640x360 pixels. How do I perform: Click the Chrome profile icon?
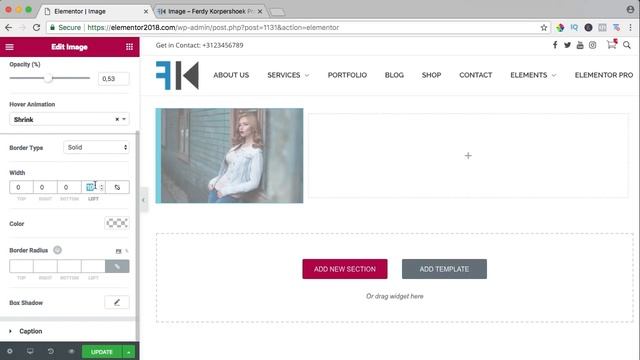(x=631, y=9)
